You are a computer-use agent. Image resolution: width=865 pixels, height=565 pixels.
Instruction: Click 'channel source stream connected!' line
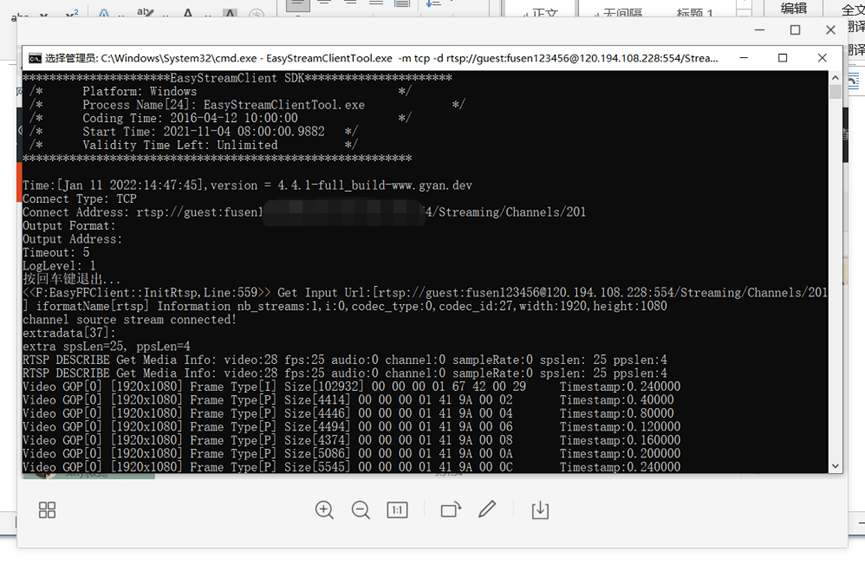click(130, 320)
